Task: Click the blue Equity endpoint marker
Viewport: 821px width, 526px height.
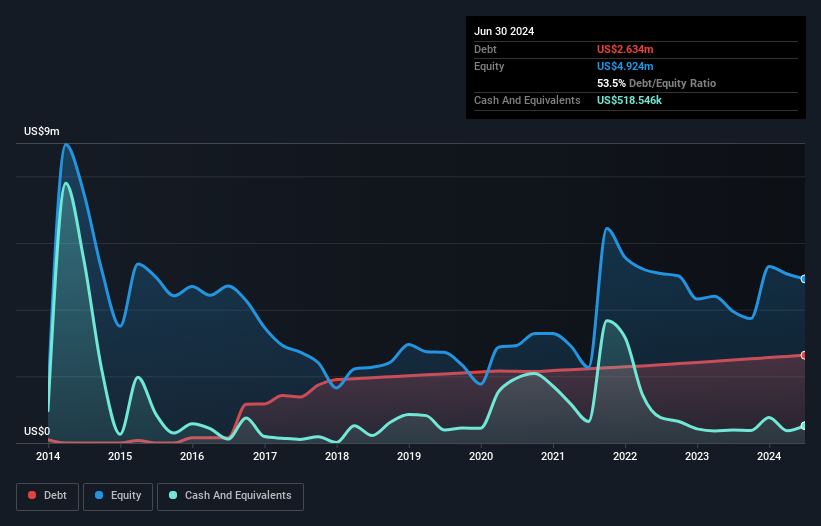Action: [x=804, y=279]
